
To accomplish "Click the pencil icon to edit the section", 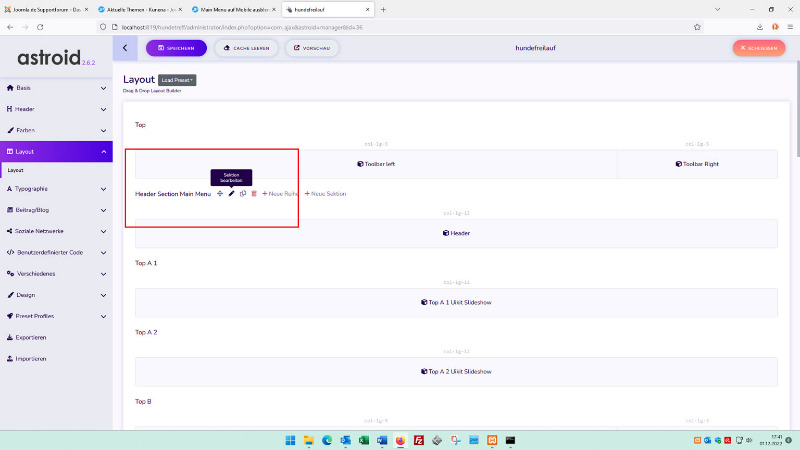I will click(x=231, y=193).
